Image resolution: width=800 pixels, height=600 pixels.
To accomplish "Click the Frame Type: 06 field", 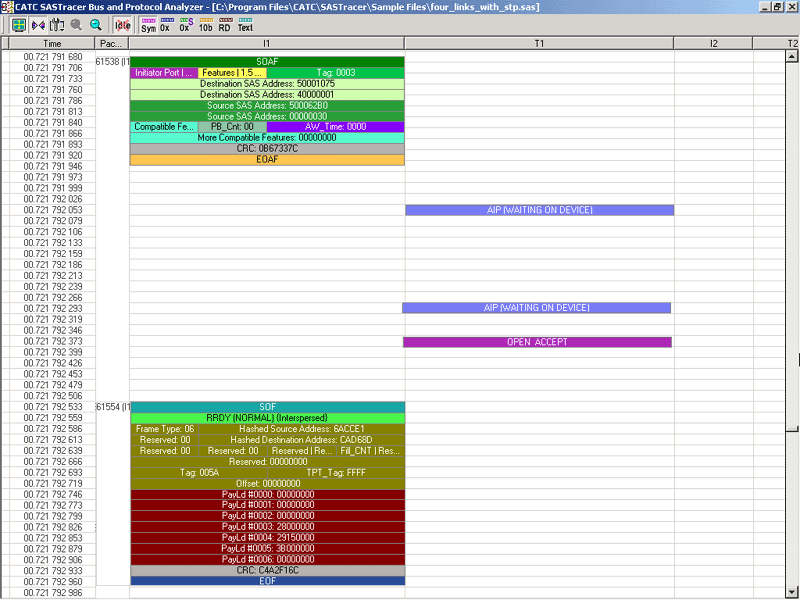I will (165, 429).
